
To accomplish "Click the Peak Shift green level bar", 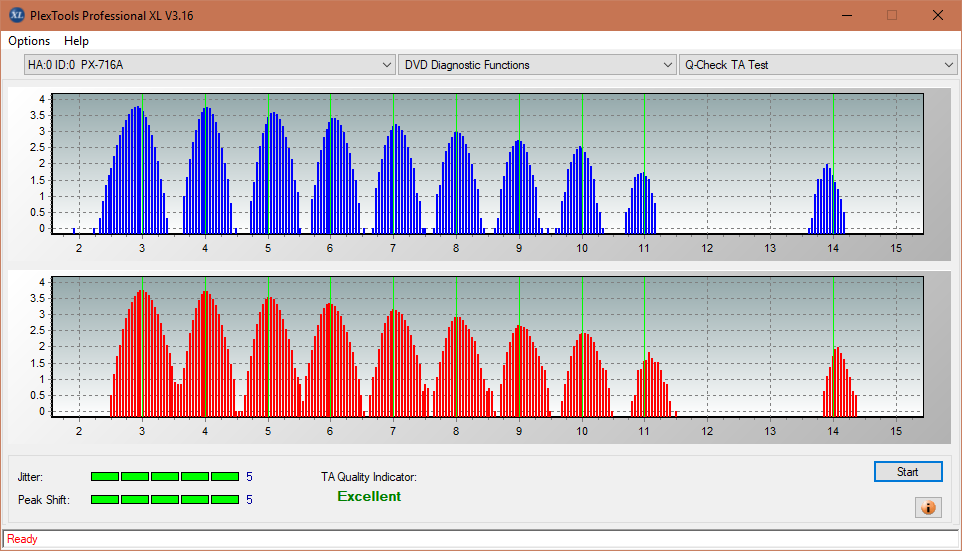I will click(165, 499).
